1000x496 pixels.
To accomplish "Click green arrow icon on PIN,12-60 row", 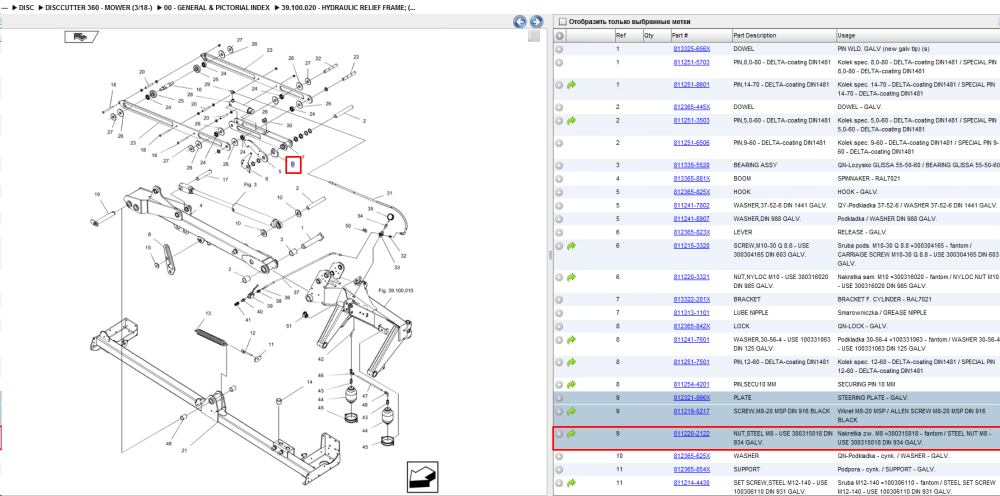I will [571, 362].
